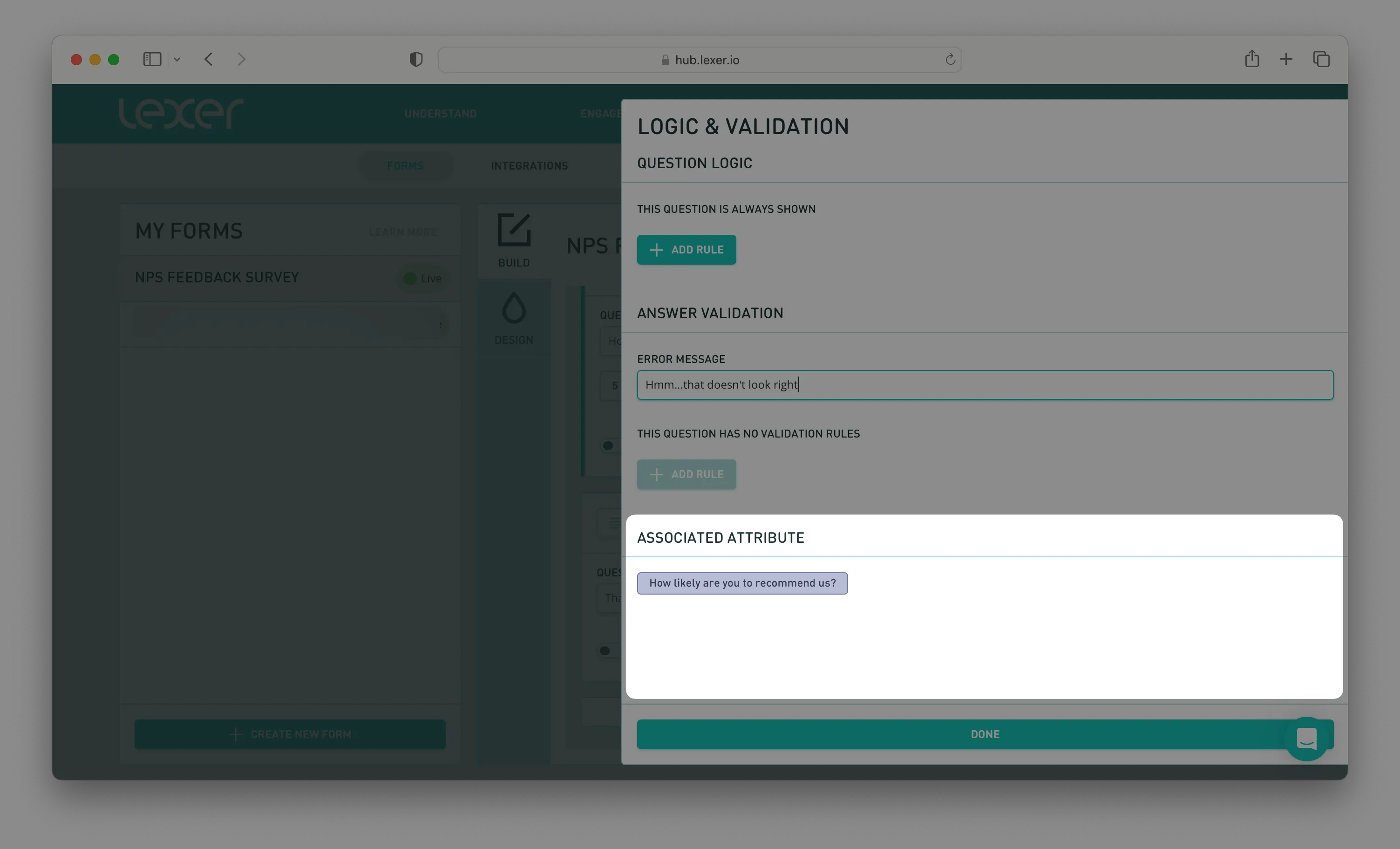
Task: Expand the sidebar dropdown chevron
Action: [177, 59]
